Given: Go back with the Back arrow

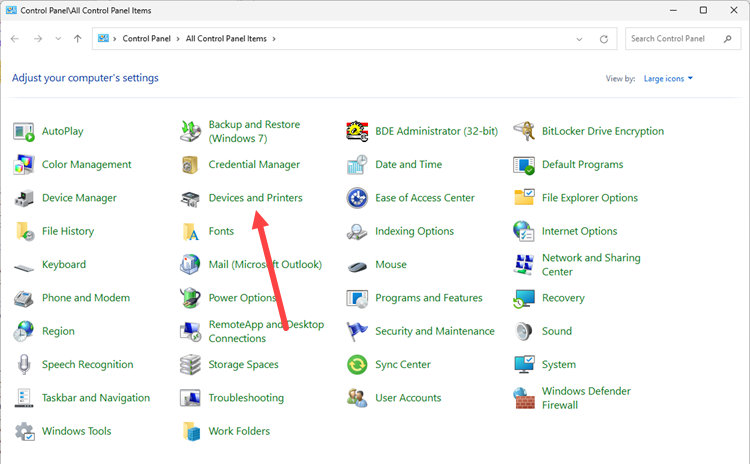Looking at the screenshot, I should point(15,39).
